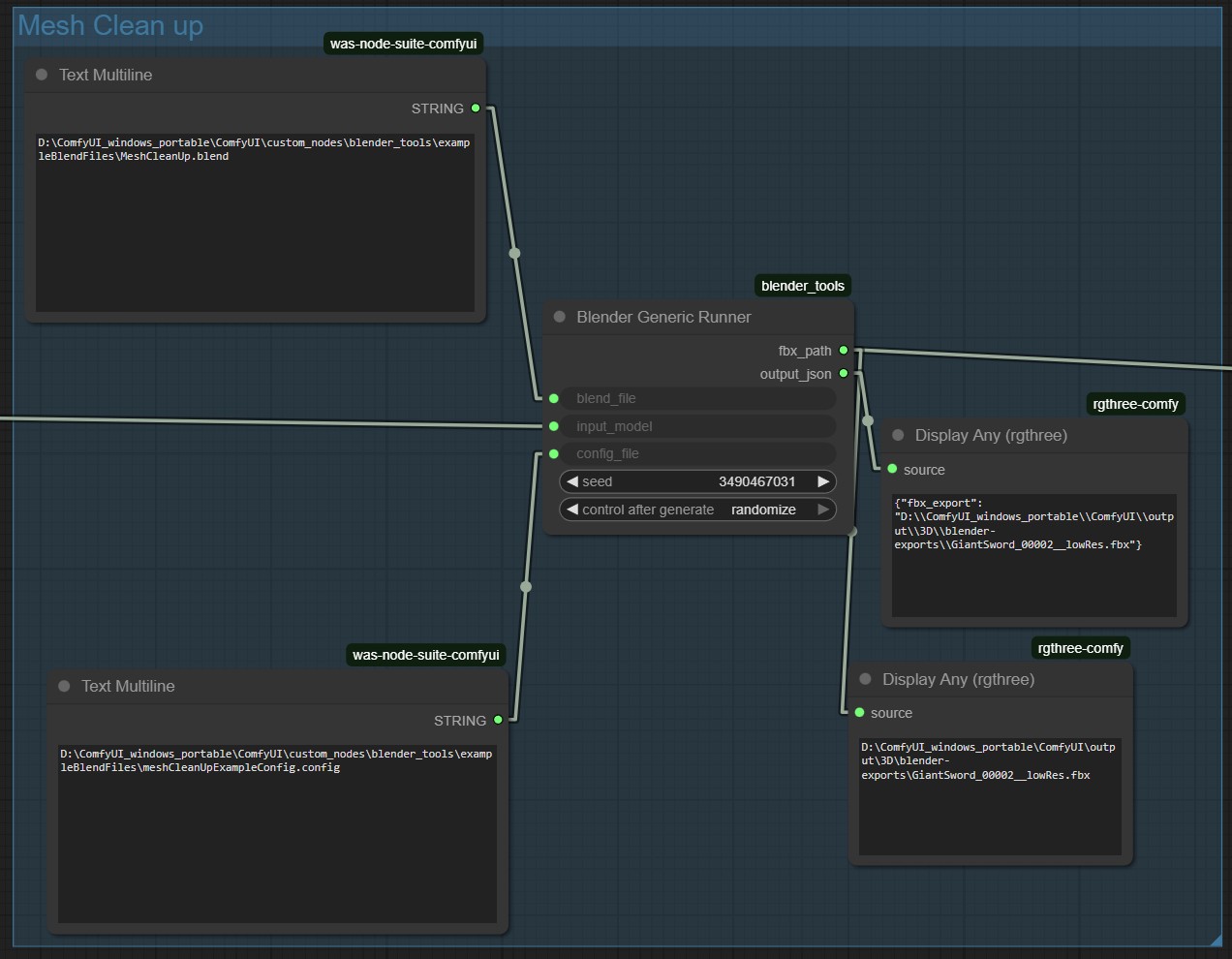
Task: Click the input_model input port
Action: click(554, 426)
